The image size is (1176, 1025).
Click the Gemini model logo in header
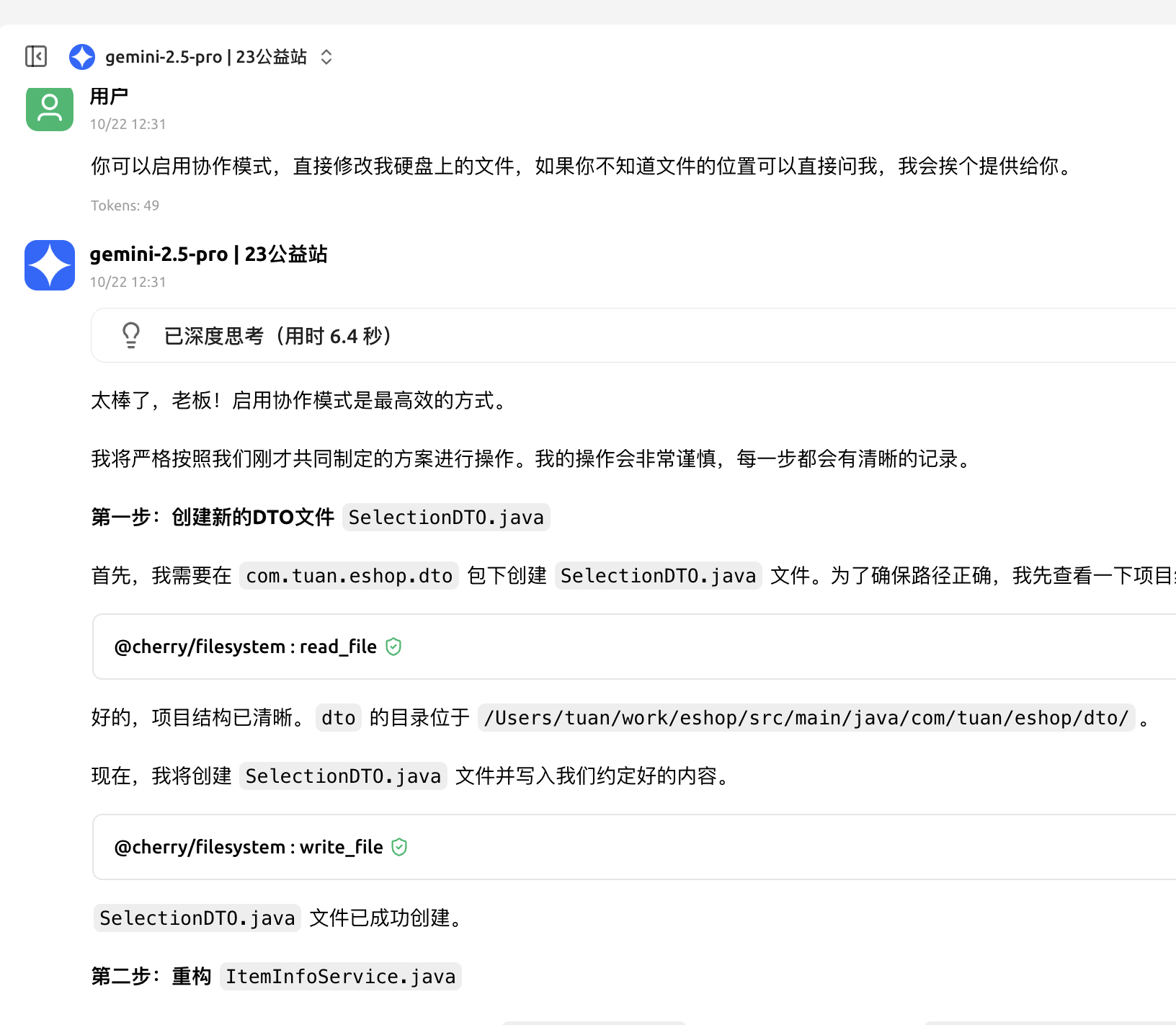pos(82,57)
